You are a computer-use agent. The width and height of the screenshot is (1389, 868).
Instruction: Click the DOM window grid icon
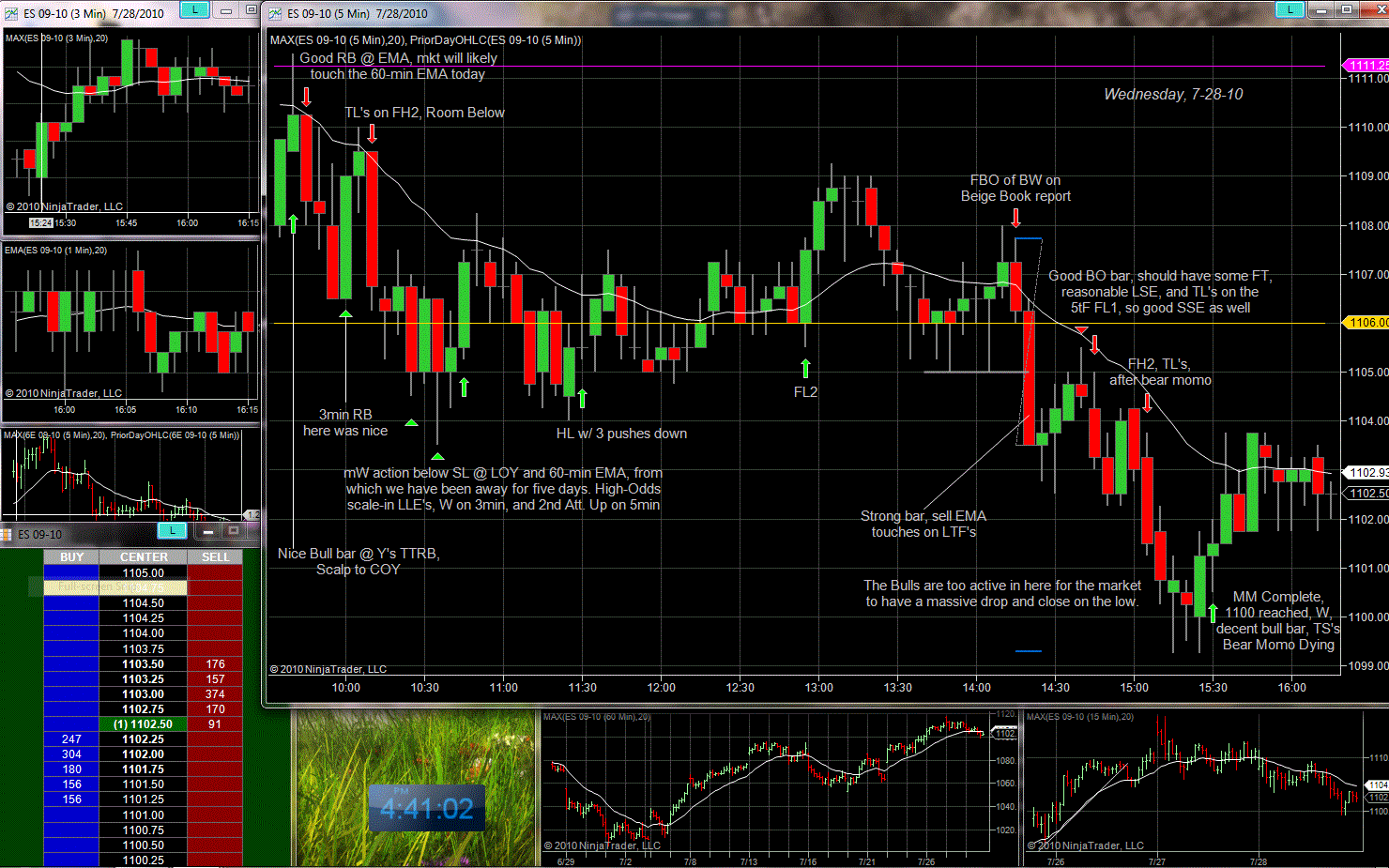pyautogui.click(x=6, y=534)
